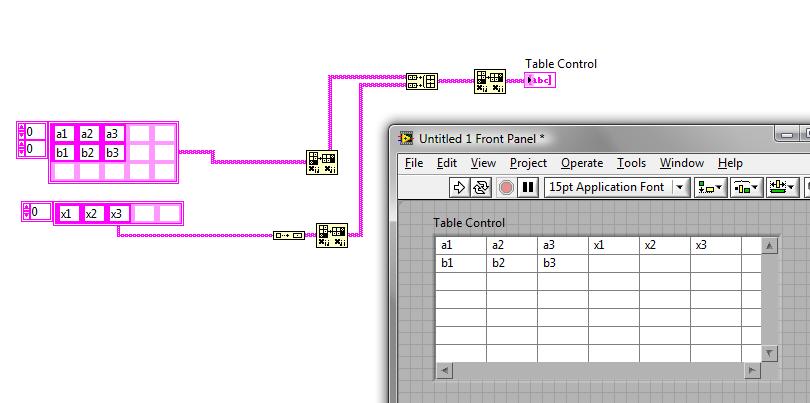Click the b1 element in array constant
810x403 pixels.
click(x=65, y=152)
